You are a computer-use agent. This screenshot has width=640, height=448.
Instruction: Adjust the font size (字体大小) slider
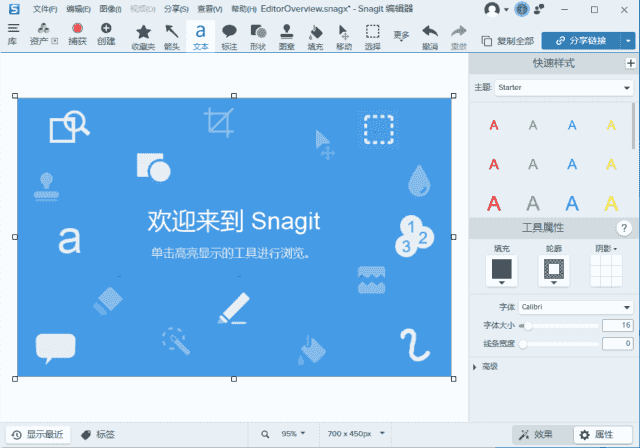pos(528,326)
